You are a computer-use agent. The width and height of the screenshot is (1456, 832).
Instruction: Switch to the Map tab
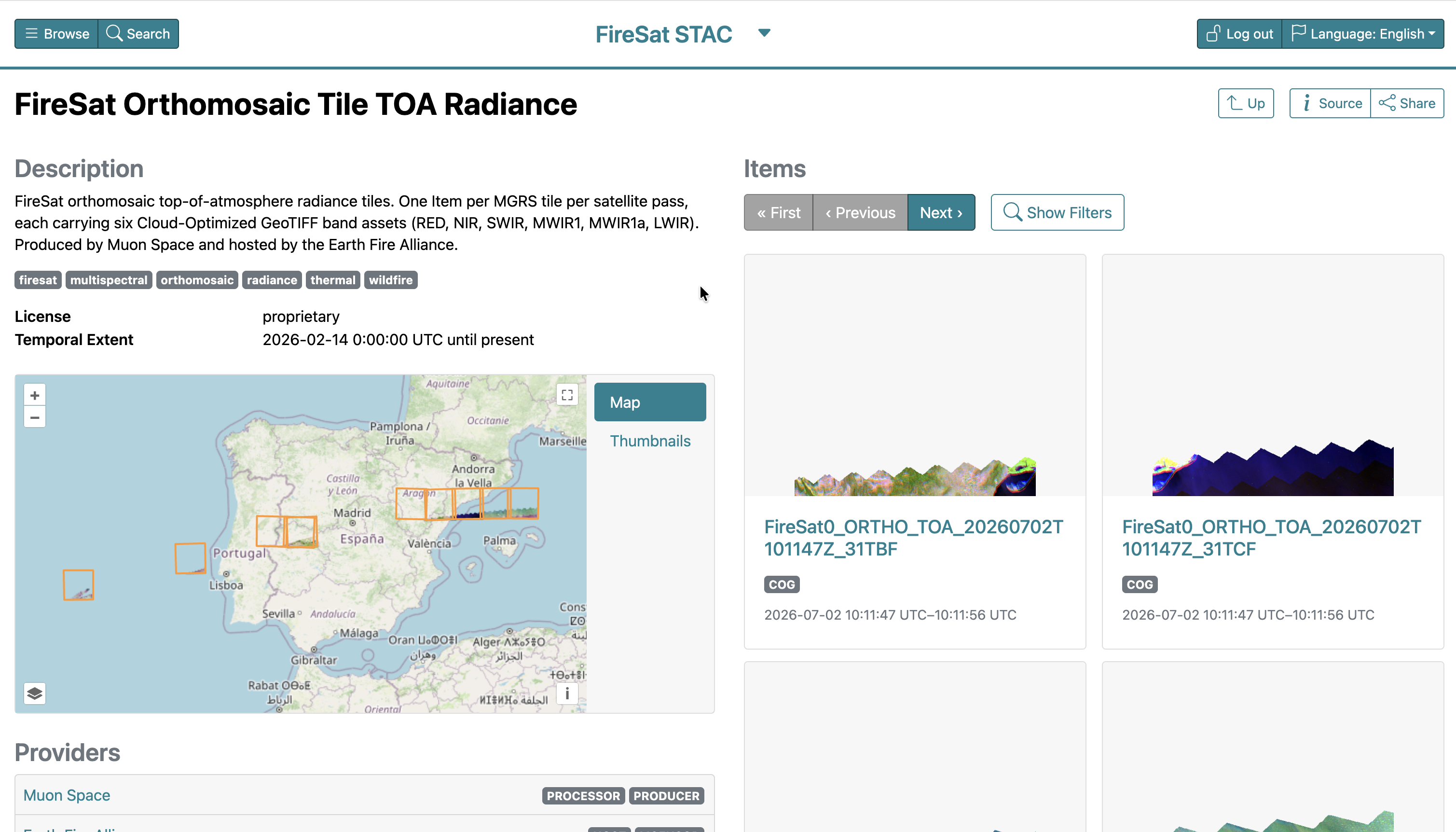pyautogui.click(x=650, y=402)
